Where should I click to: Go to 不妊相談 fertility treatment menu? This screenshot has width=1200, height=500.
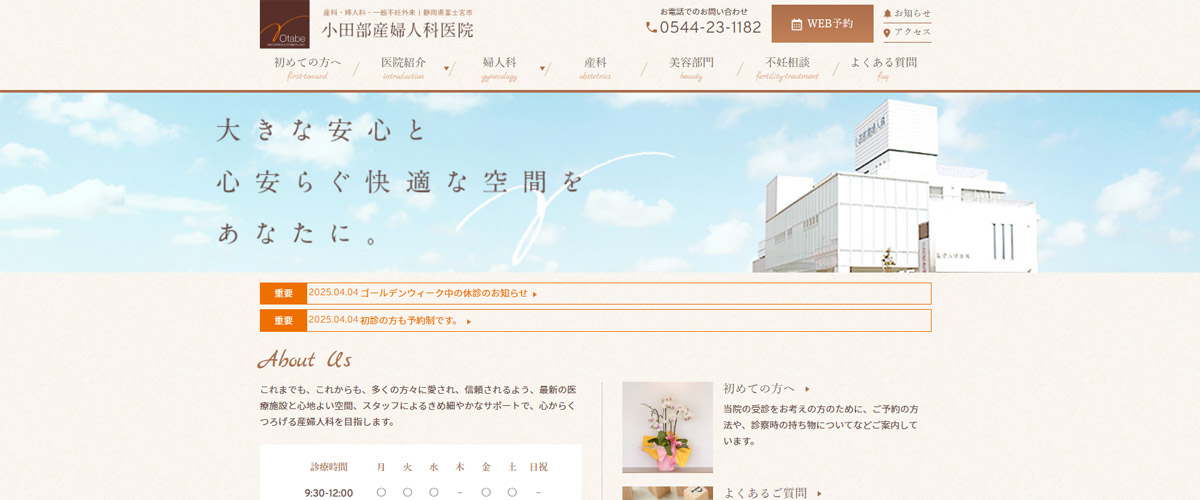[x=787, y=67]
